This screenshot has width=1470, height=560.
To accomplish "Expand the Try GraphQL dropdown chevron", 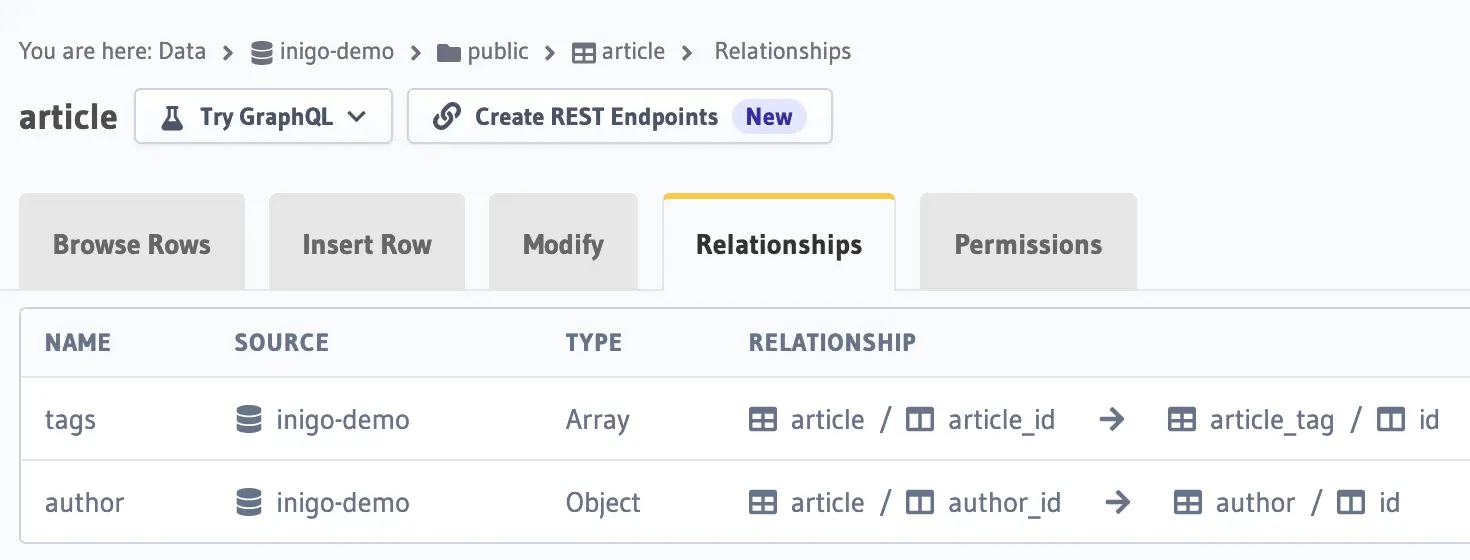I will [x=356, y=117].
